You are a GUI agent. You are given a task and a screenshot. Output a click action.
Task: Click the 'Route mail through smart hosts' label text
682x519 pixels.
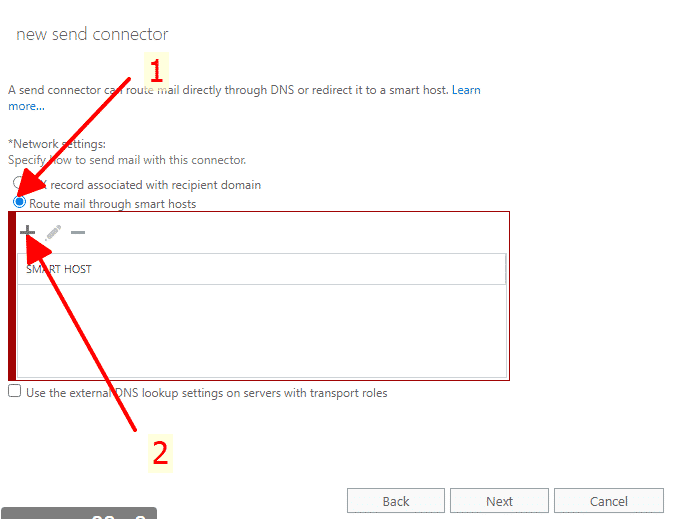(x=112, y=204)
